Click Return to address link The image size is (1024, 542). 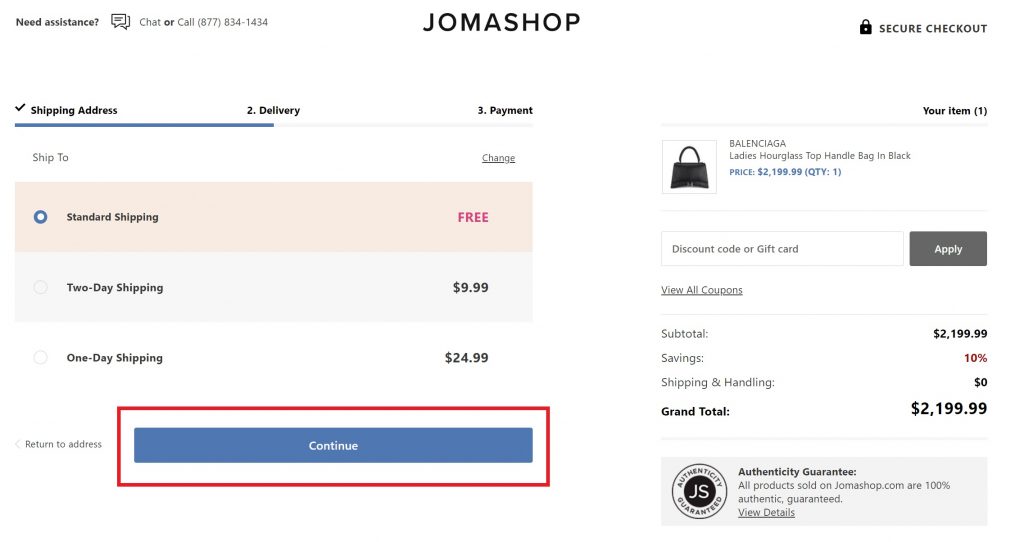pos(63,444)
